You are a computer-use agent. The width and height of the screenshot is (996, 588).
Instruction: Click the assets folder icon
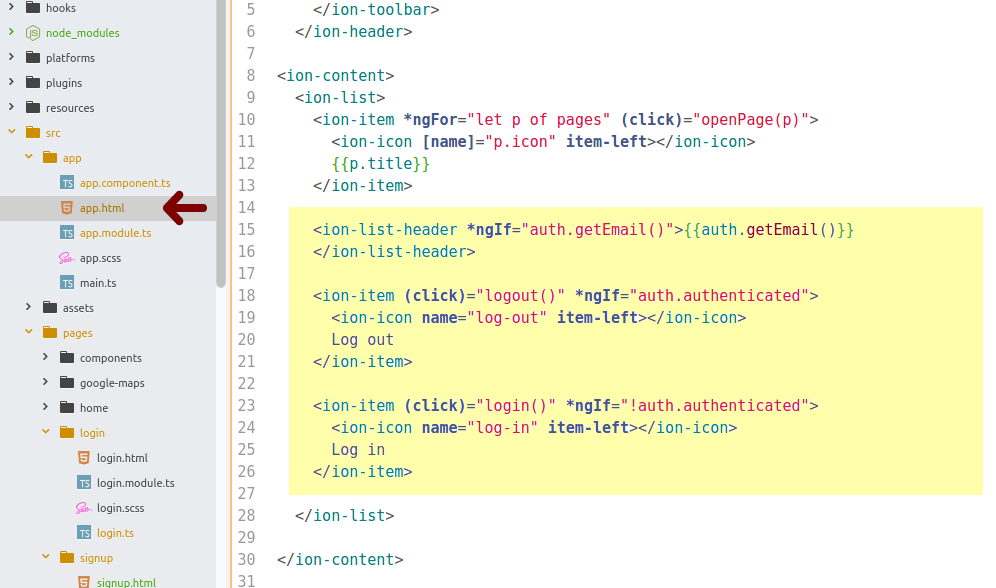50,307
